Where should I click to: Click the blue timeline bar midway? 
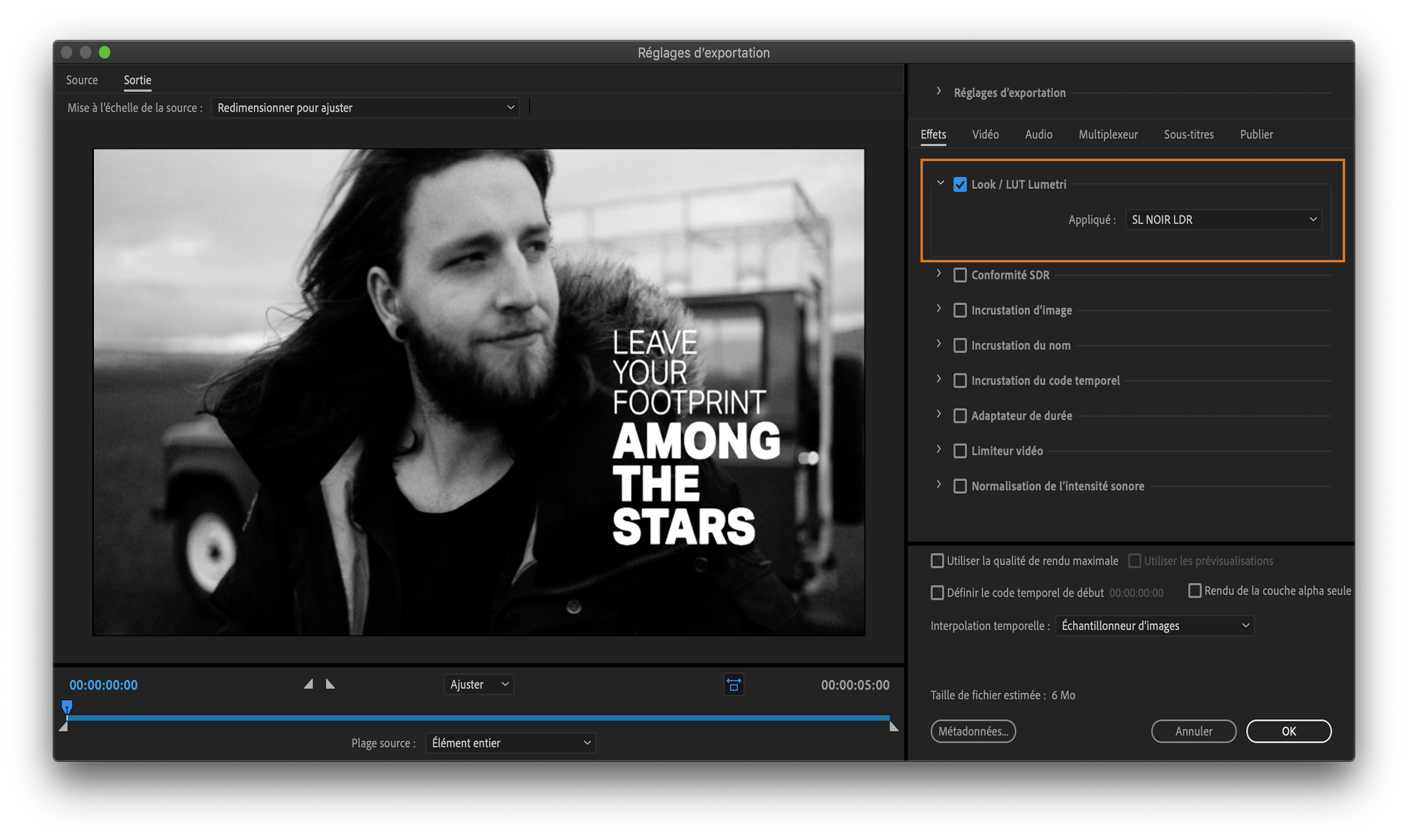coord(478,718)
